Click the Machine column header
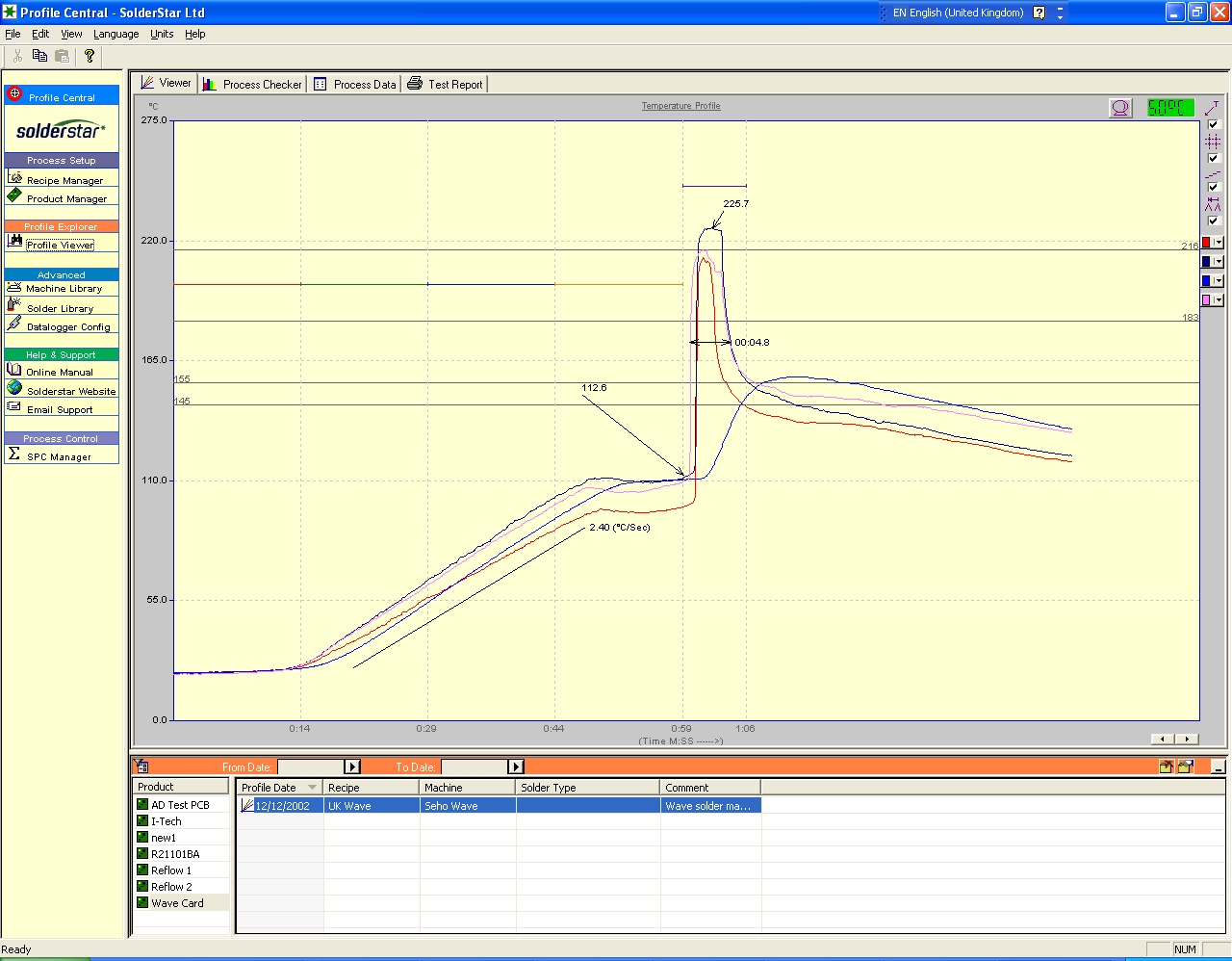The image size is (1232, 961). pos(468,788)
